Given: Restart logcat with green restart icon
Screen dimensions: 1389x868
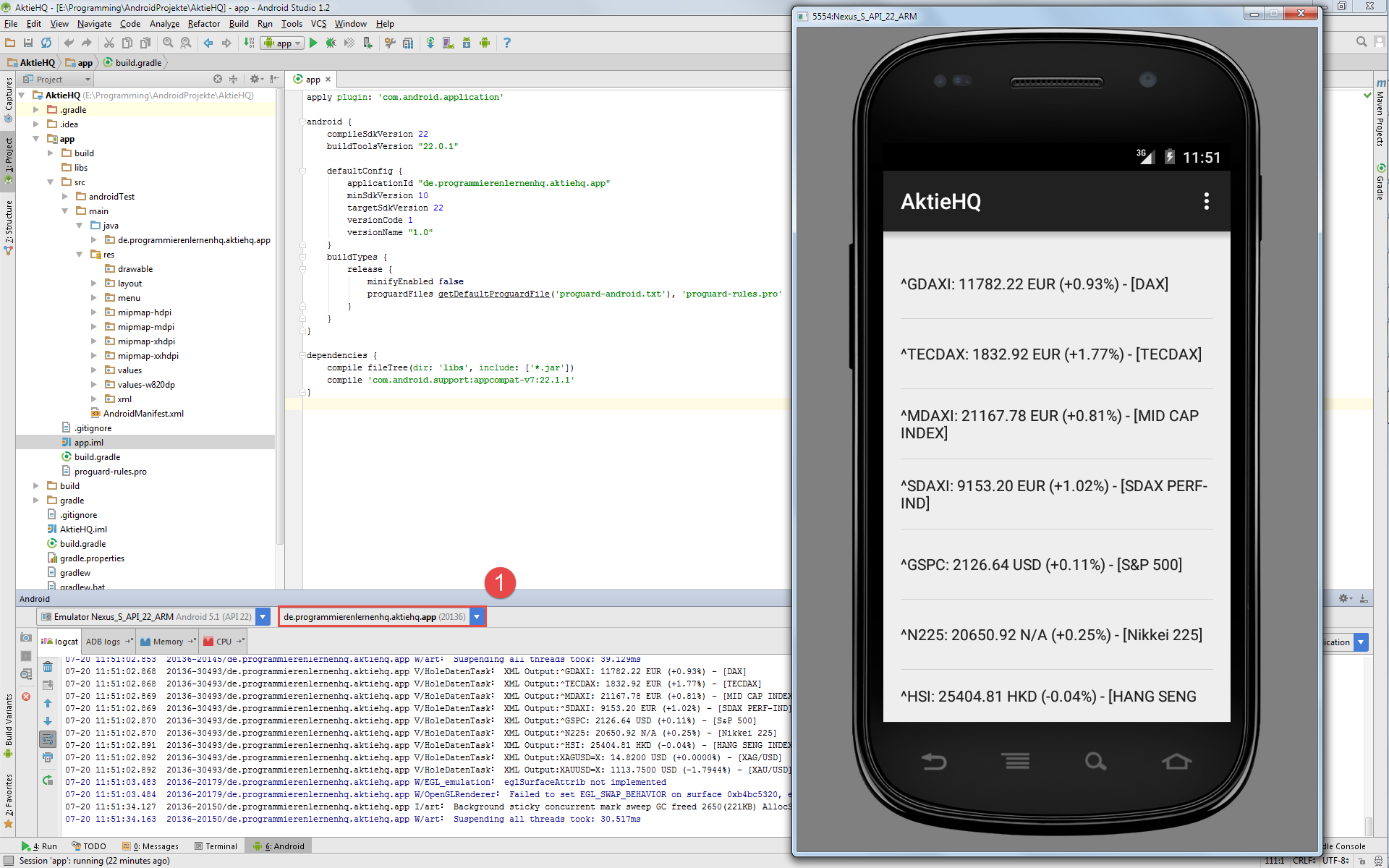Looking at the screenshot, I should click(x=48, y=780).
